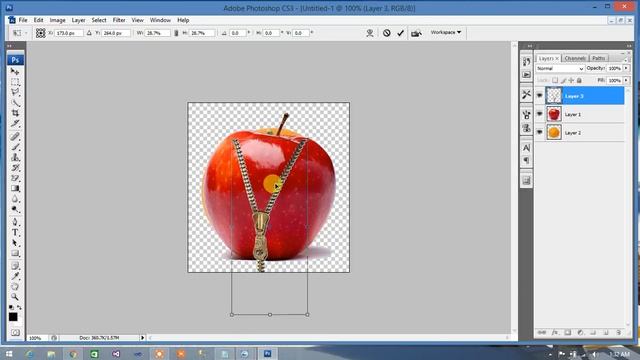
Task: Select the Eyedropper tool
Action: point(15,276)
